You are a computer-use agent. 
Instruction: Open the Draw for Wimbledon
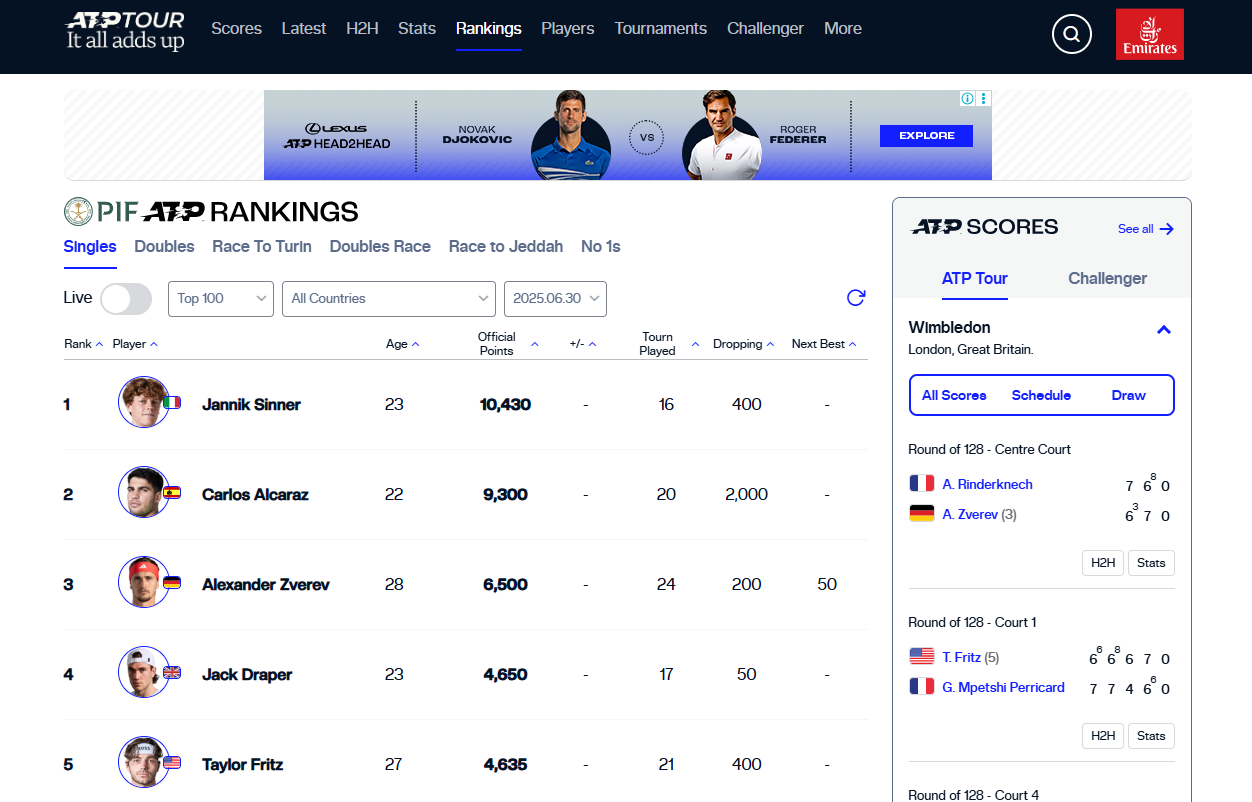[x=1128, y=395]
